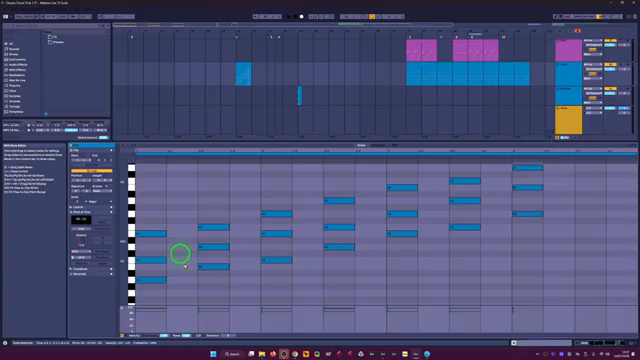Screen dimensions: 640x360
Task: Switch to the Envelopes tab
Action: [x=378, y=145]
